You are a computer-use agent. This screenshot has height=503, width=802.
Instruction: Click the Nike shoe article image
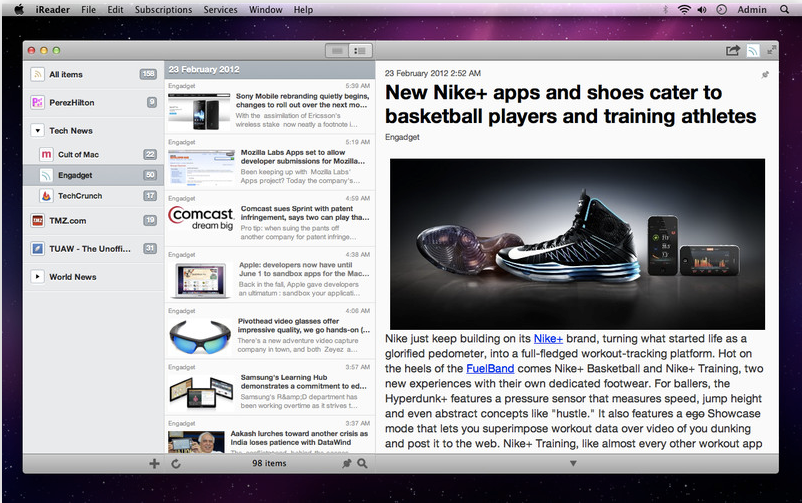pyautogui.click(x=577, y=244)
